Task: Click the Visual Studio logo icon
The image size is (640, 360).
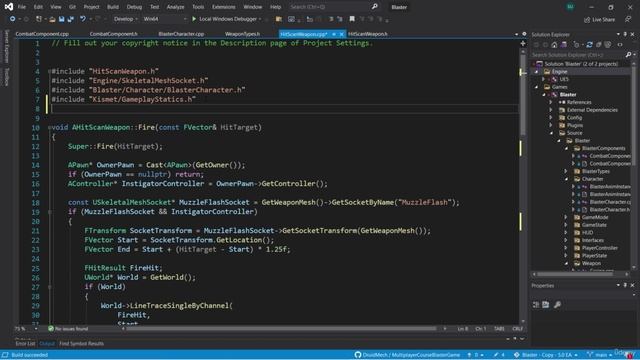Action: click(x=9, y=7)
